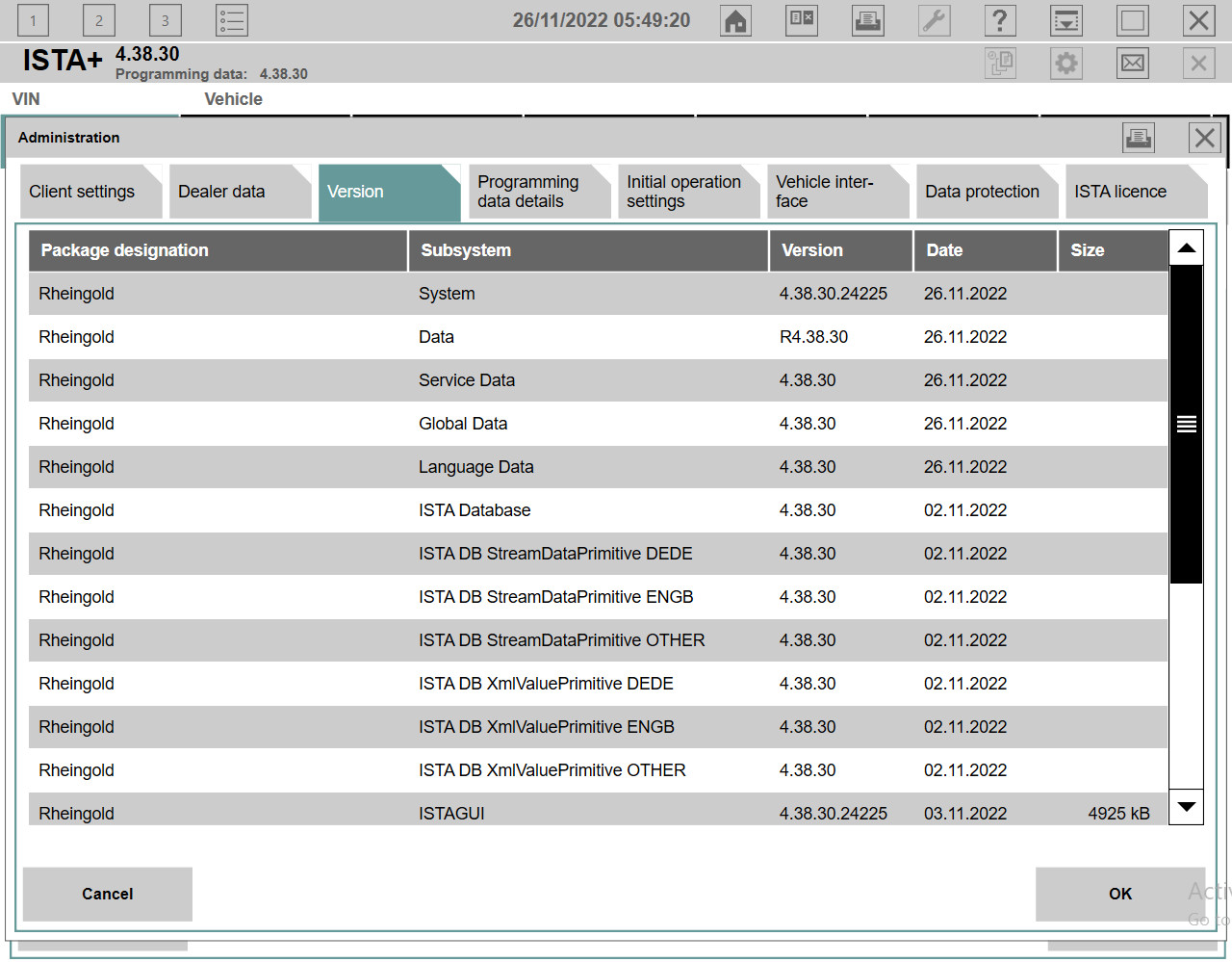1232x962 pixels.
Task: Sort by Package designation column header
Action: [x=218, y=250]
